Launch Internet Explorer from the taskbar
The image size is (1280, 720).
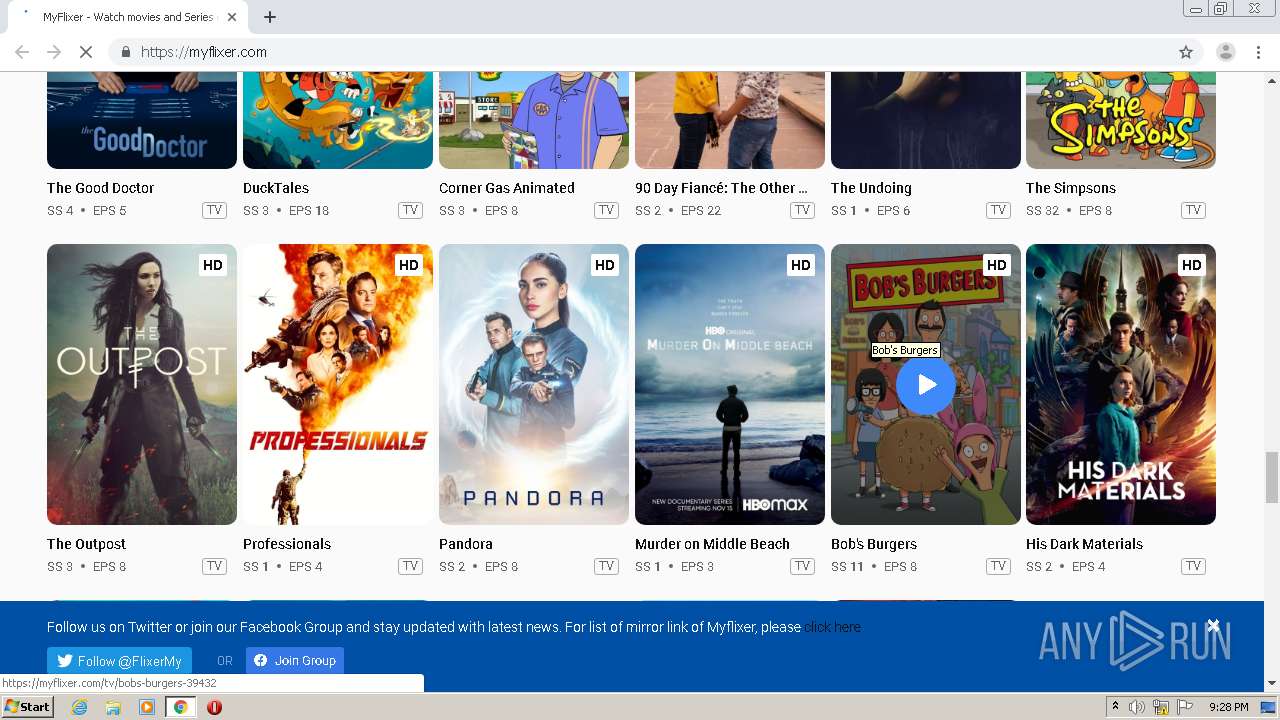(79, 707)
